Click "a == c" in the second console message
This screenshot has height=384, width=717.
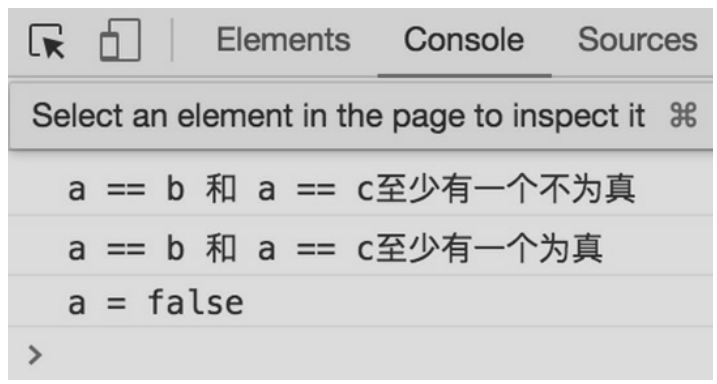pyautogui.click(x=316, y=249)
